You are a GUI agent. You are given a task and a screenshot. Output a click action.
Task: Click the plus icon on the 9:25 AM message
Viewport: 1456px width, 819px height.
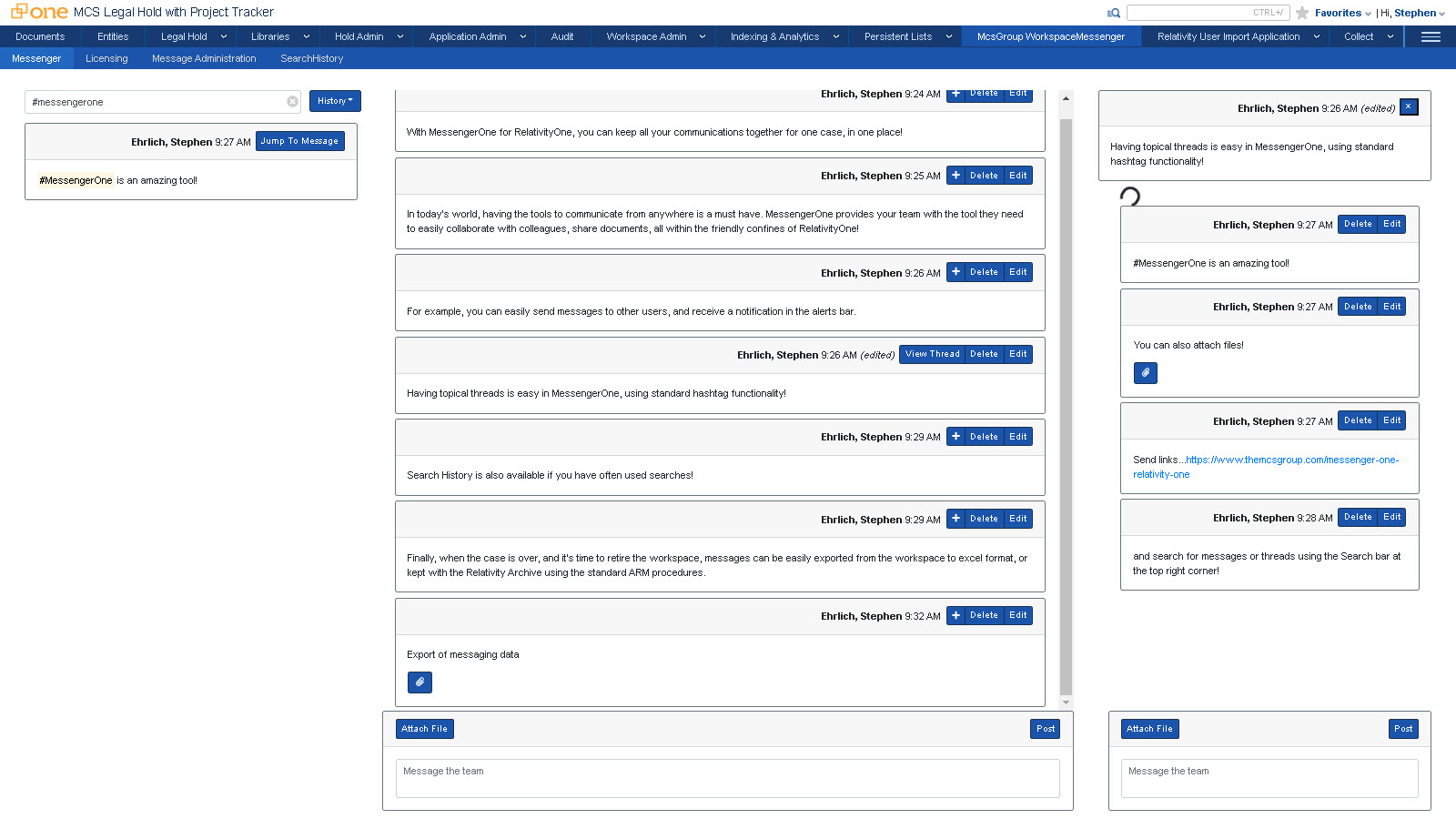pyautogui.click(x=955, y=175)
